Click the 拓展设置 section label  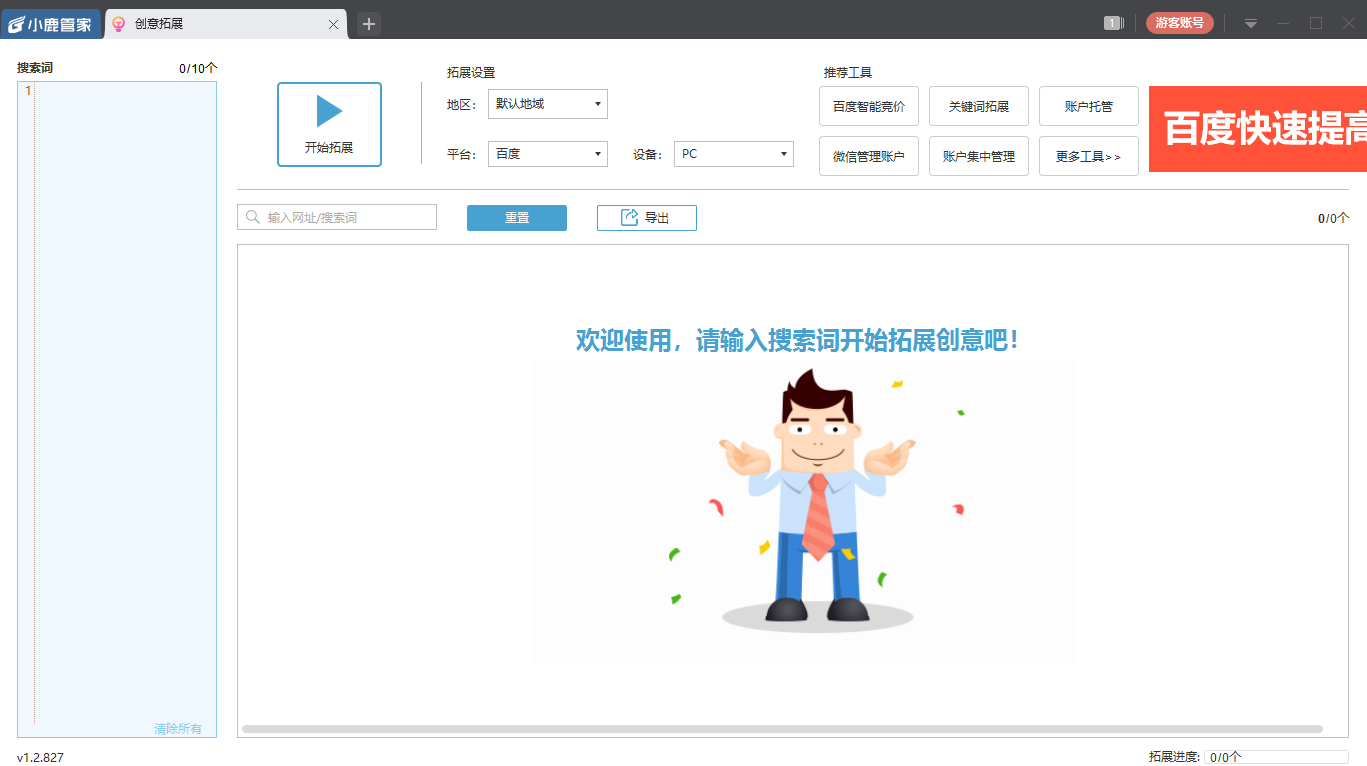coord(471,72)
